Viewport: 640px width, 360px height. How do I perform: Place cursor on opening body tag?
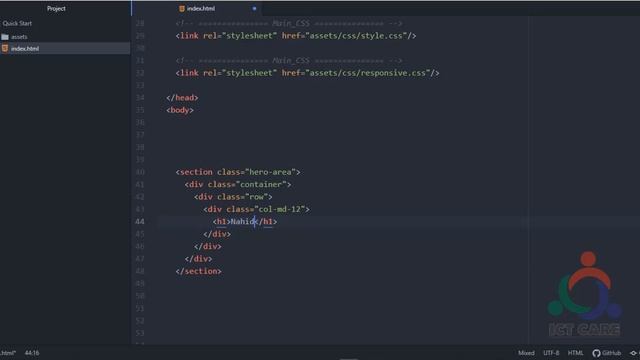180,110
